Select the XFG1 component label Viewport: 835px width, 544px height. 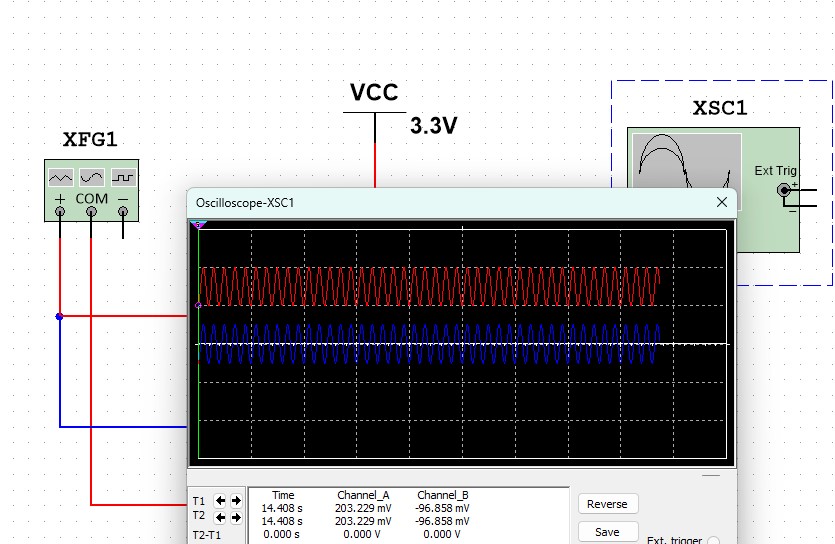[89, 139]
